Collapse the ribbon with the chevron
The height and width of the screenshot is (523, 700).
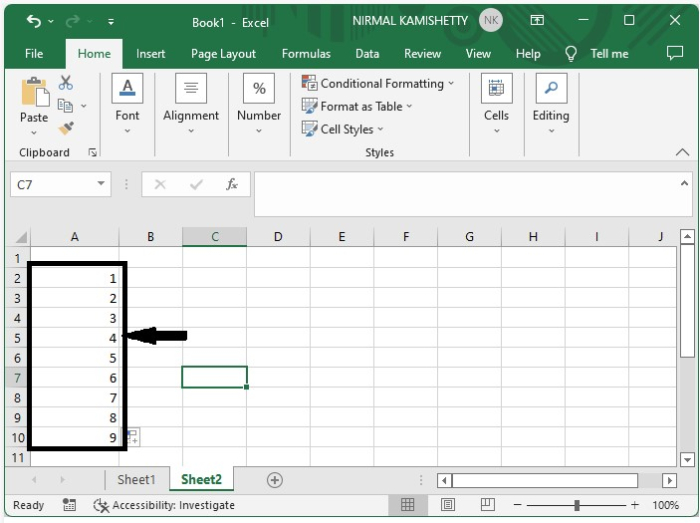point(682,152)
